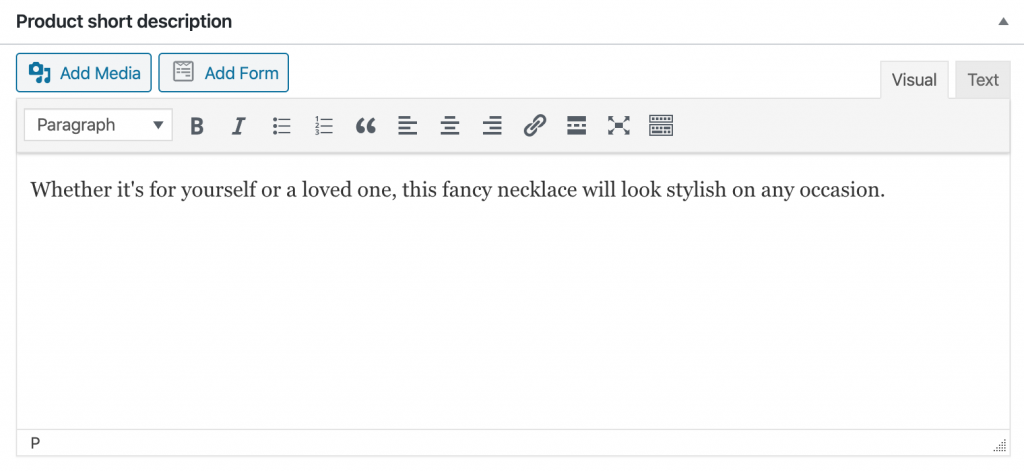Click the Add Media button
The image size is (1024, 471).
click(84, 73)
